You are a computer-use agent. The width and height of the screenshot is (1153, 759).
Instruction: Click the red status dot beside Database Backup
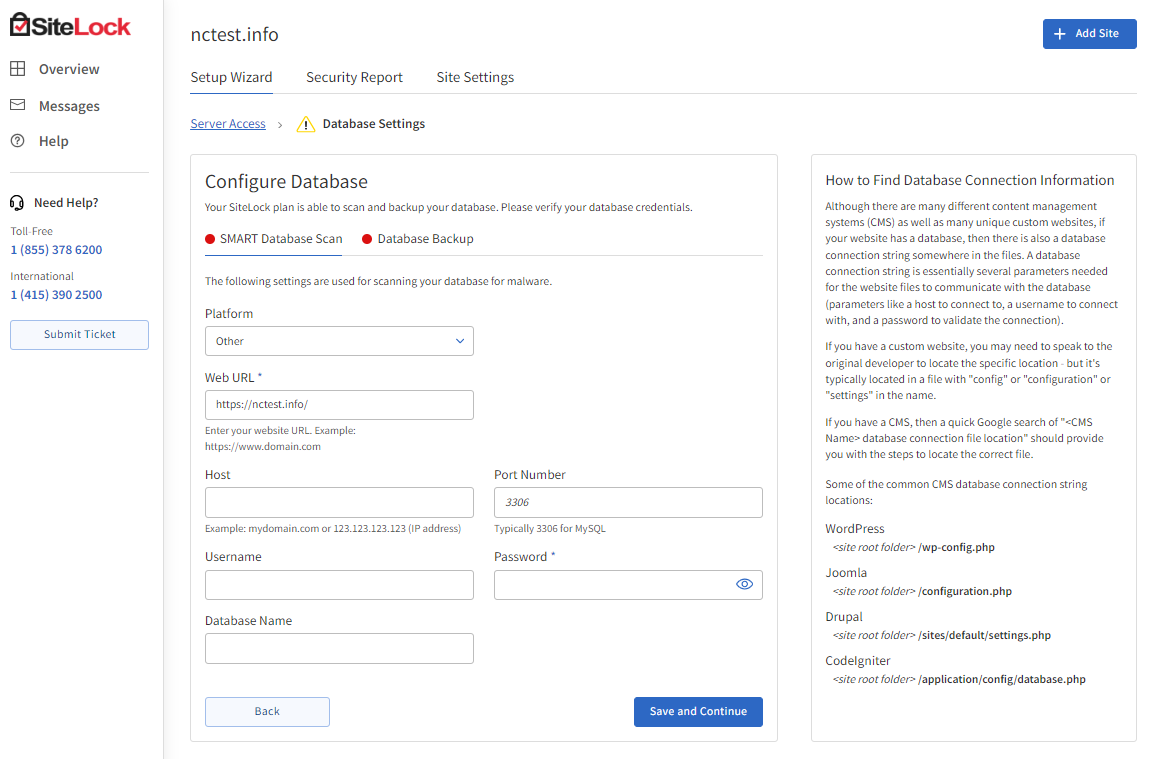coord(367,239)
